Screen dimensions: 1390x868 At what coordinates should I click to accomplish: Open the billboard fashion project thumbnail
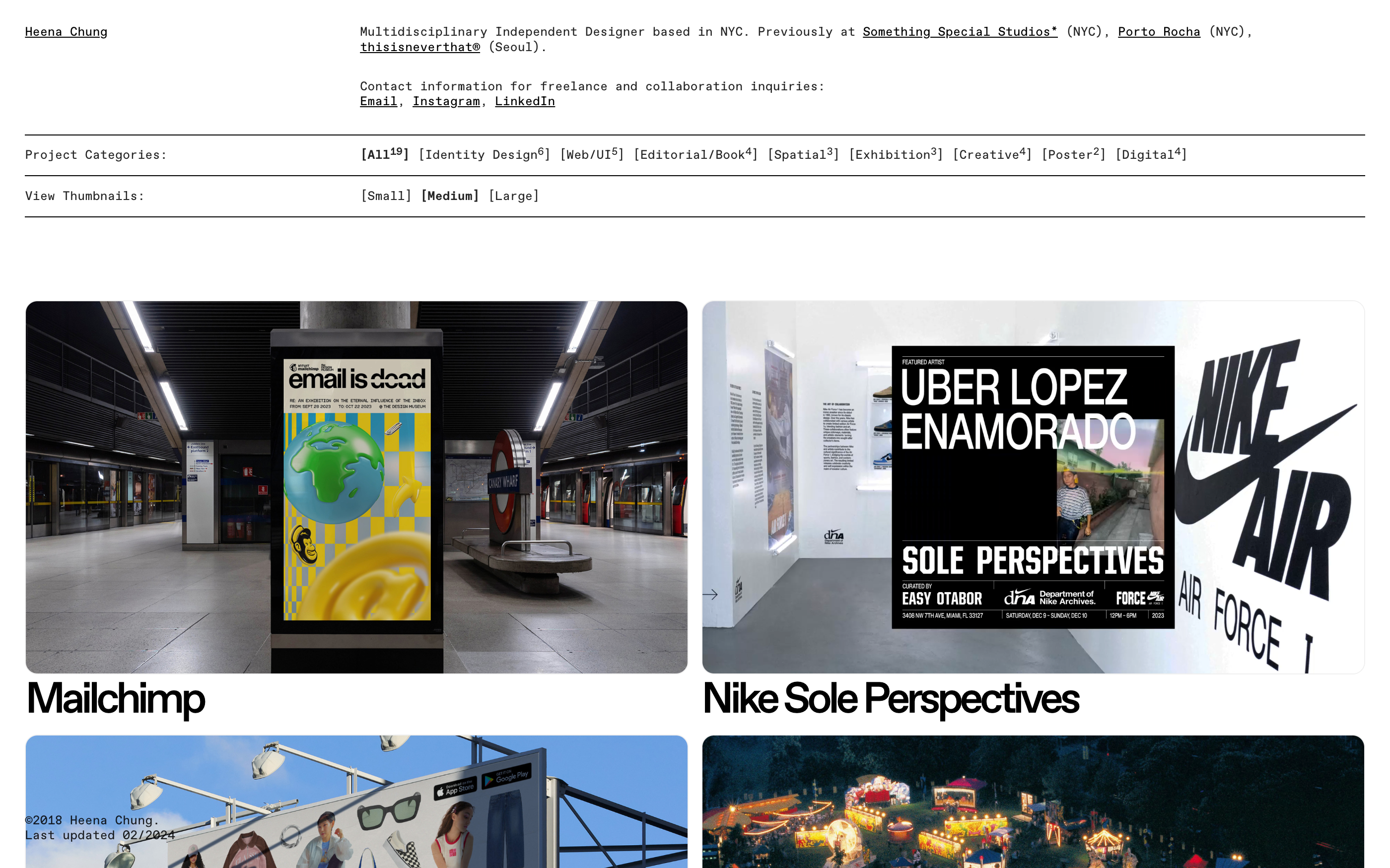pyautogui.click(x=356, y=801)
